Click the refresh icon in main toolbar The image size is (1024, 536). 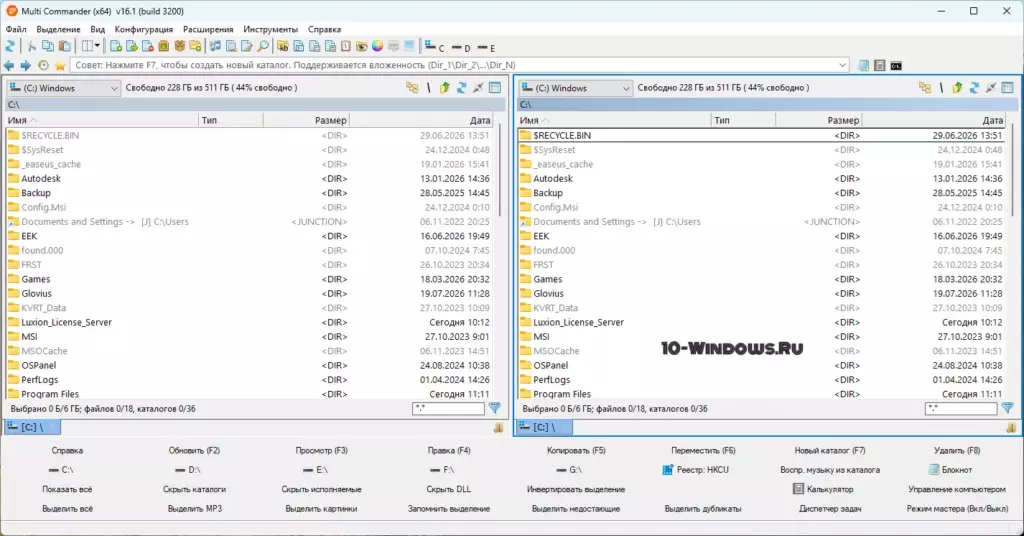10,46
